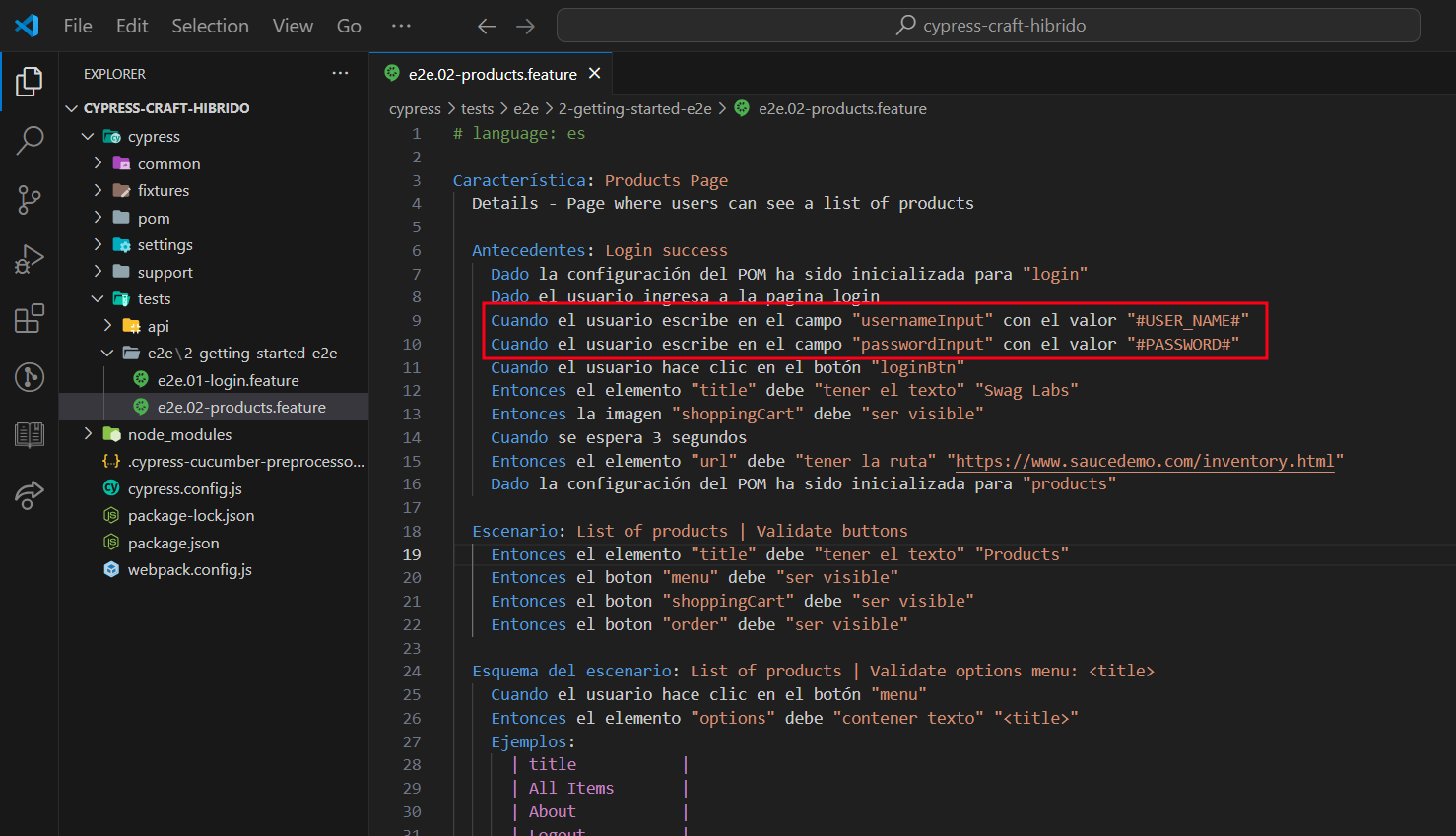Screen dimensions: 1456x836
Task: Click the cucumber icon in the breadcrumb
Action: click(742, 108)
